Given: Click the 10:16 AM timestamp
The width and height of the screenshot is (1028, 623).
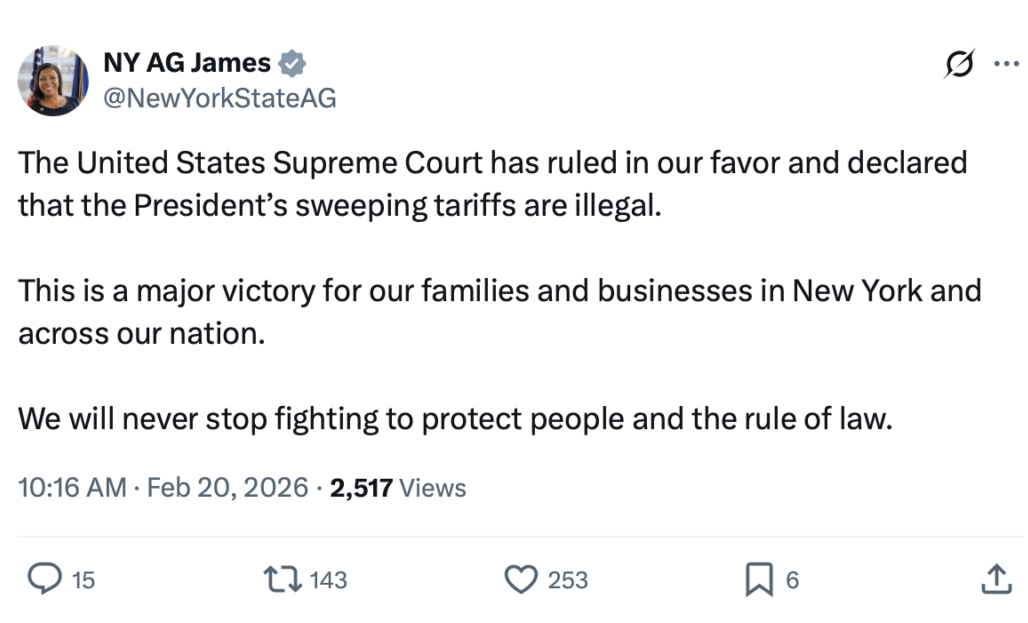Looking at the screenshot, I should pos(72,488).
